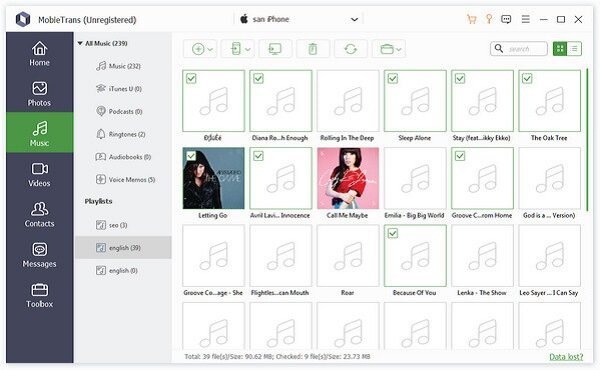600x370 pixels.
Task: Click the refresh icon
Action: click(351, 49)
